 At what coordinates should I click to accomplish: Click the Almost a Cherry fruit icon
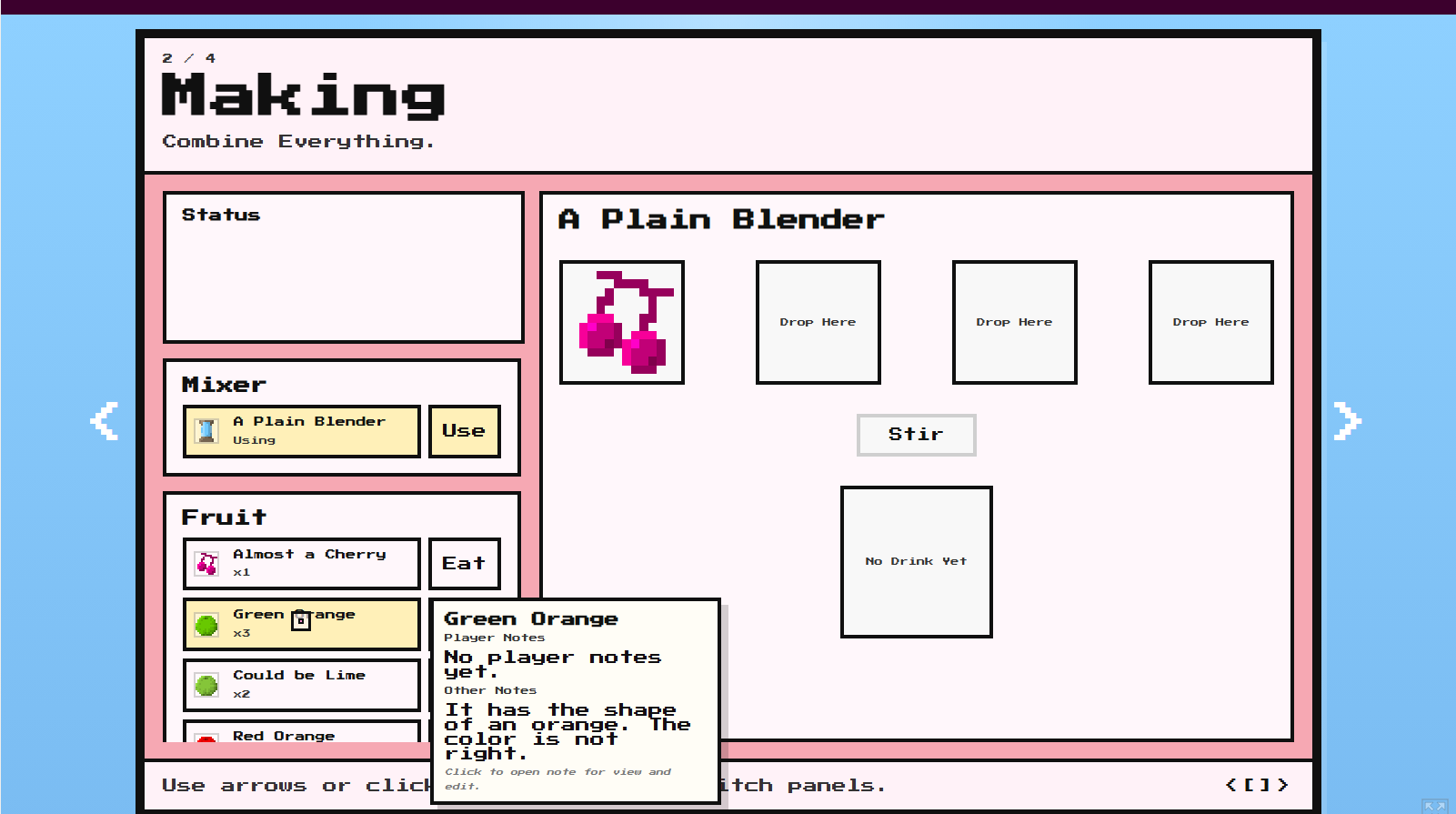(x=207, y=564)
